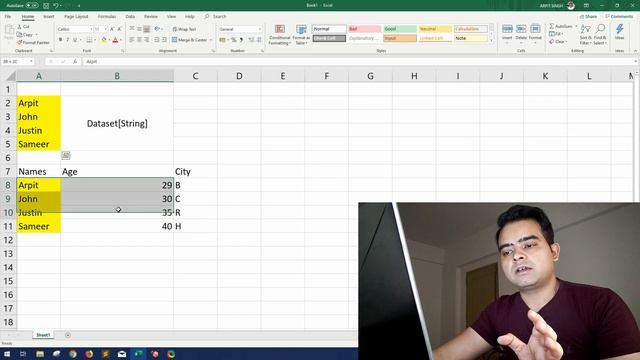Click the Percent Style icon
Viewport: 640px width, 360px height.
point(233,40)
